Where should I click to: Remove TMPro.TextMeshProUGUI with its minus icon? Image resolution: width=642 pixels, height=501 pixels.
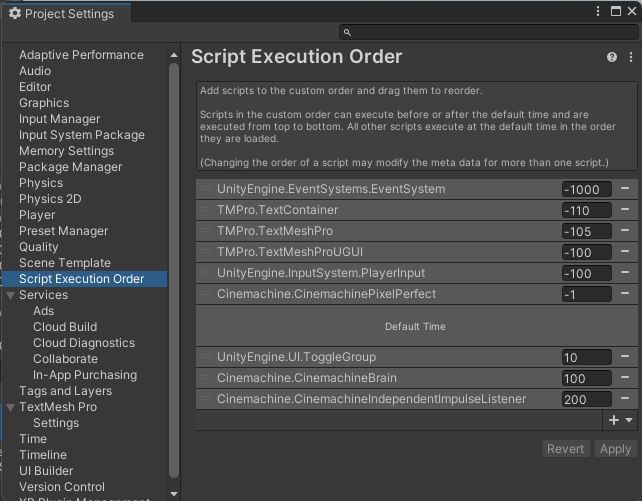tap(625, 251)
